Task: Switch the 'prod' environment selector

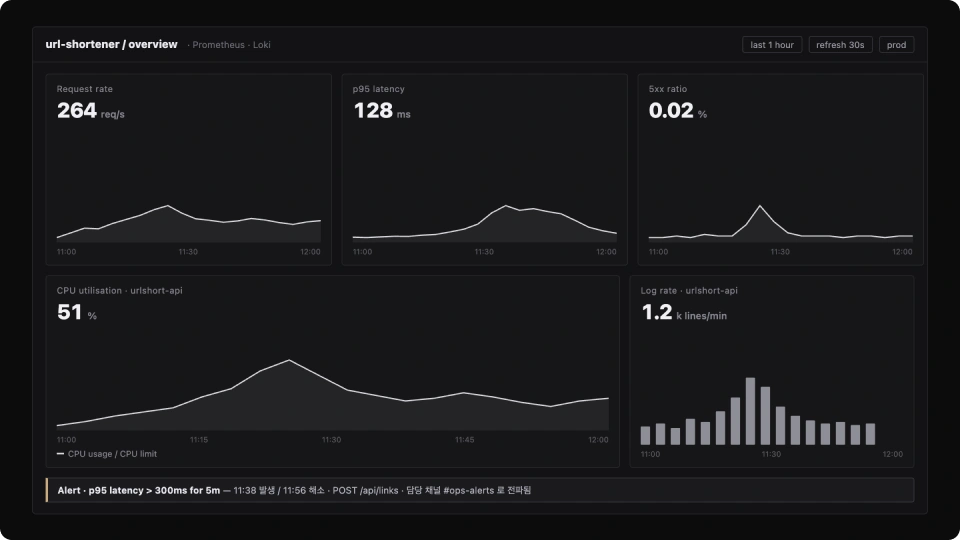Action: click(x=896, y=45)
